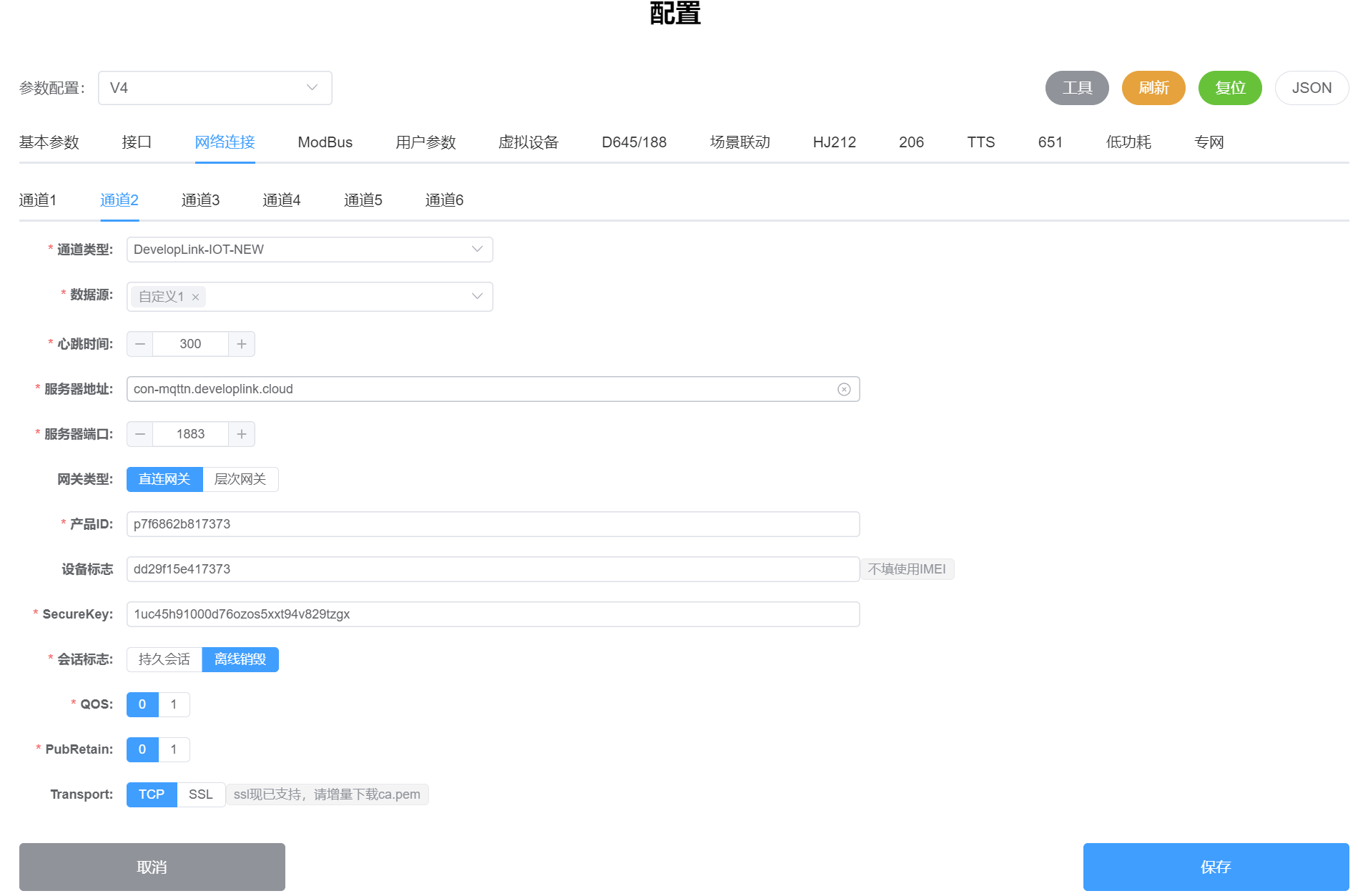This screenshot has width=1358, height=896.
Task: Click the gray 工具 button
Action: click(x=1077, y=88)
